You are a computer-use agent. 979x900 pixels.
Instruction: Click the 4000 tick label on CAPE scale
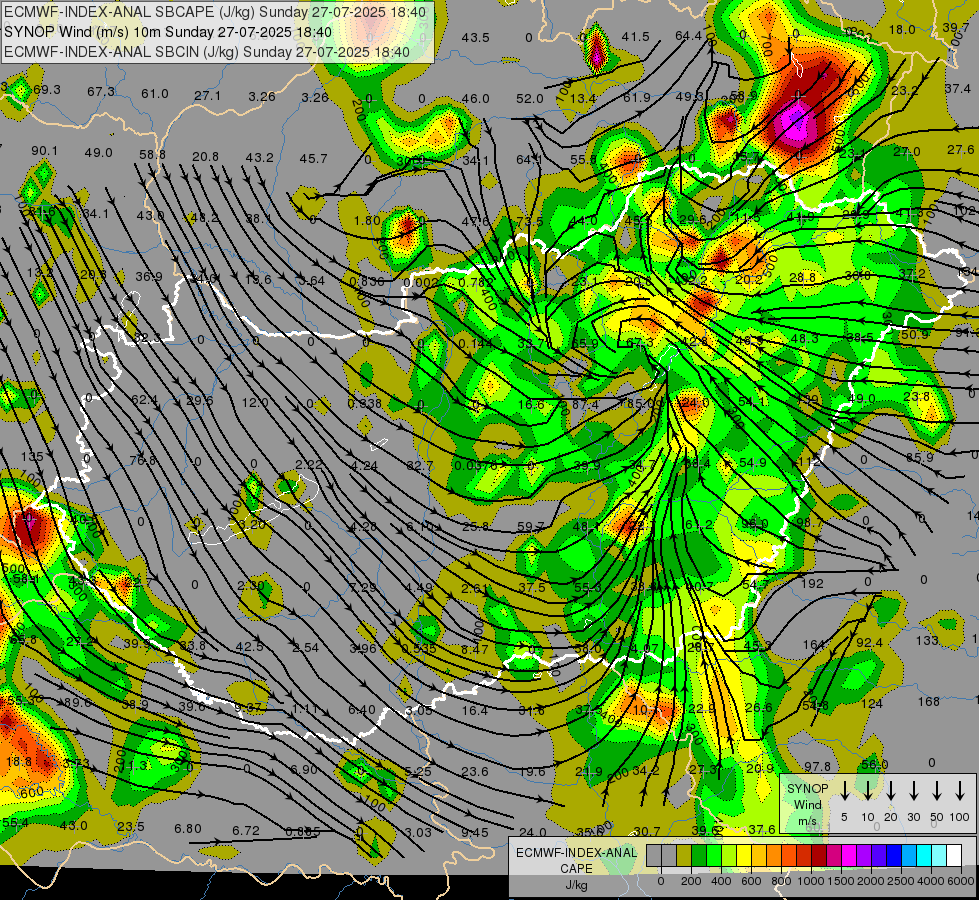tap(931, 881)
